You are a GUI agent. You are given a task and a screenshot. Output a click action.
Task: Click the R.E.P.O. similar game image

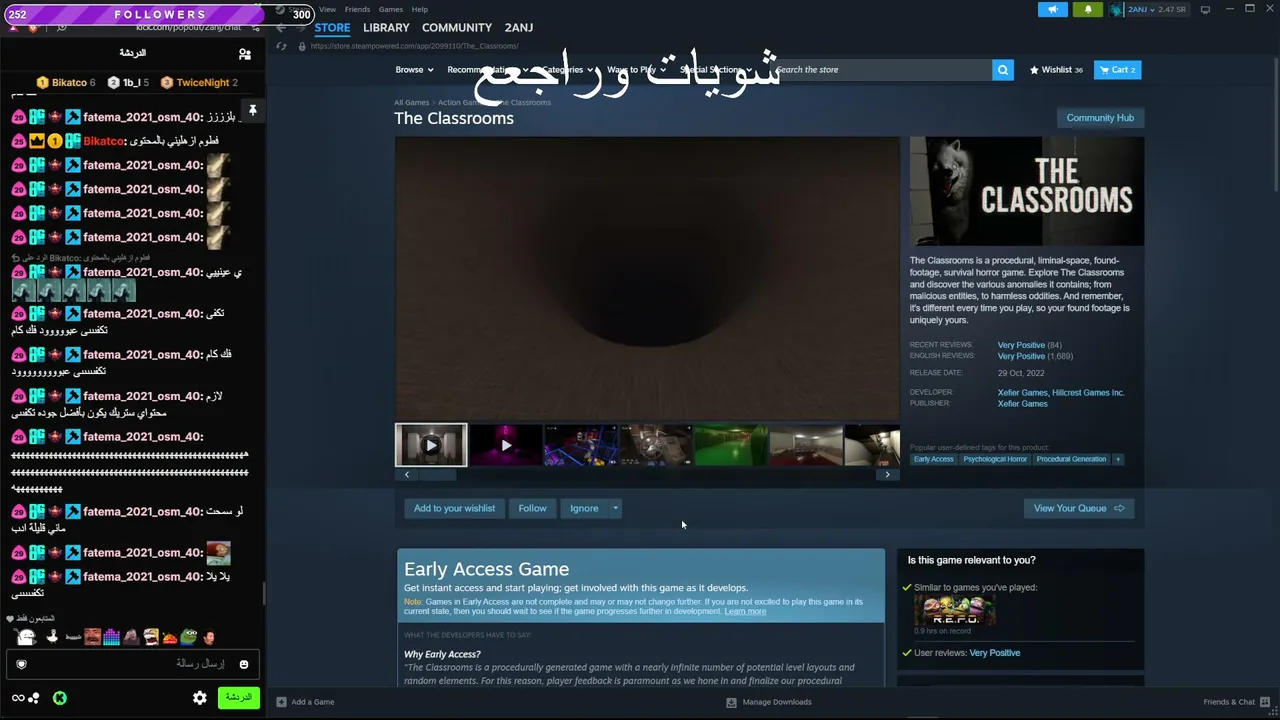tap(955, 611)
